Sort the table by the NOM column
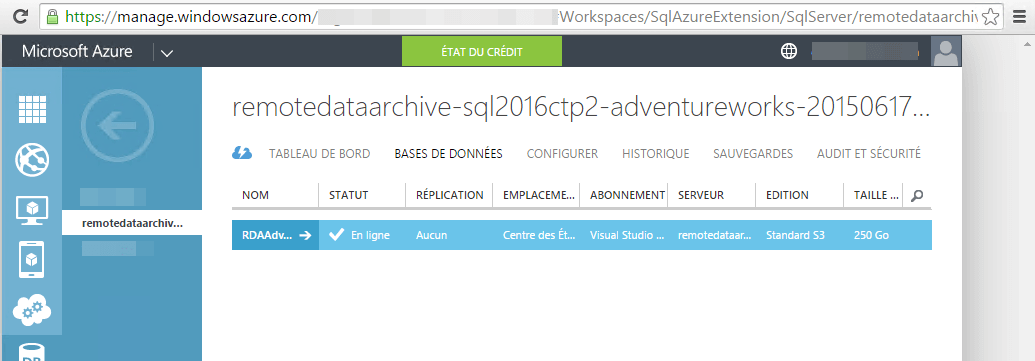The width and height of the screenshot is (1035, 361). pyautogui.click(x=255, y=195)
